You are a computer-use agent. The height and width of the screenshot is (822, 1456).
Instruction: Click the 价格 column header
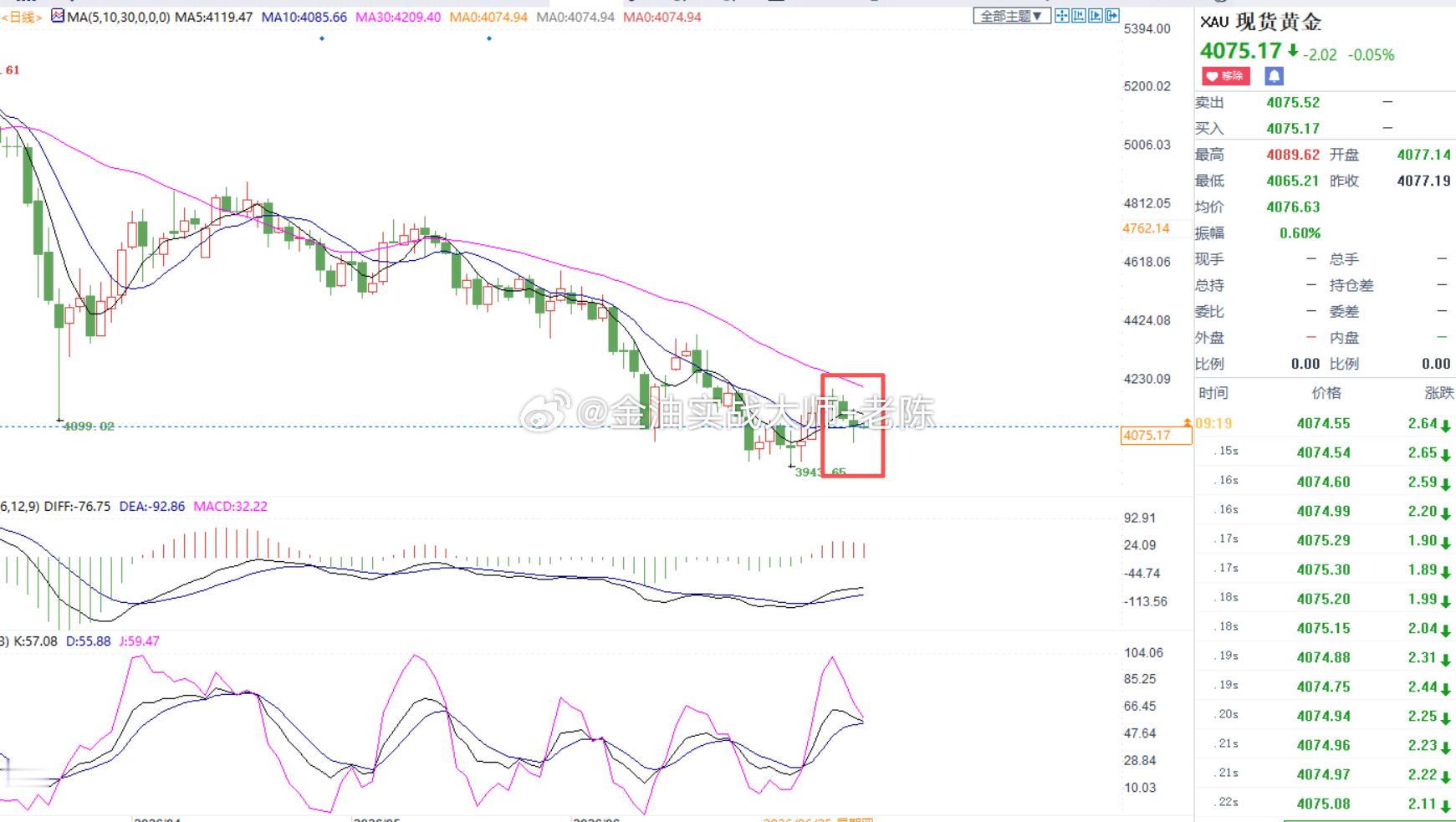coord(1326,393)
